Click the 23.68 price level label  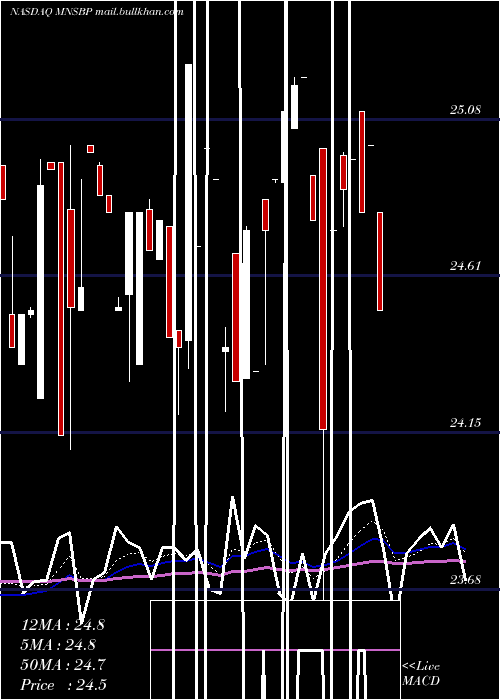click(x=465, y=580)
